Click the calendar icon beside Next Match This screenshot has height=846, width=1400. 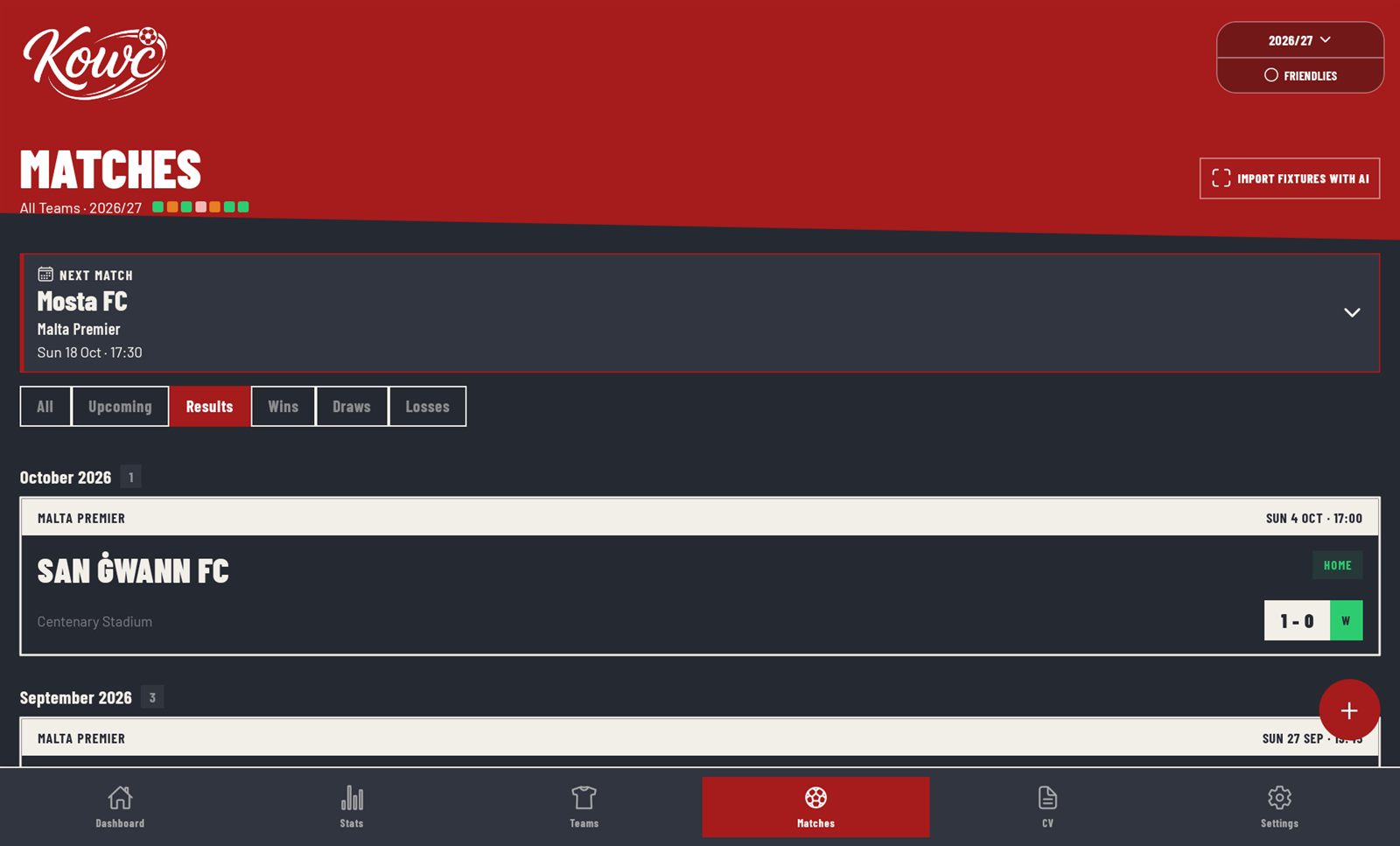tap(45, 274)
